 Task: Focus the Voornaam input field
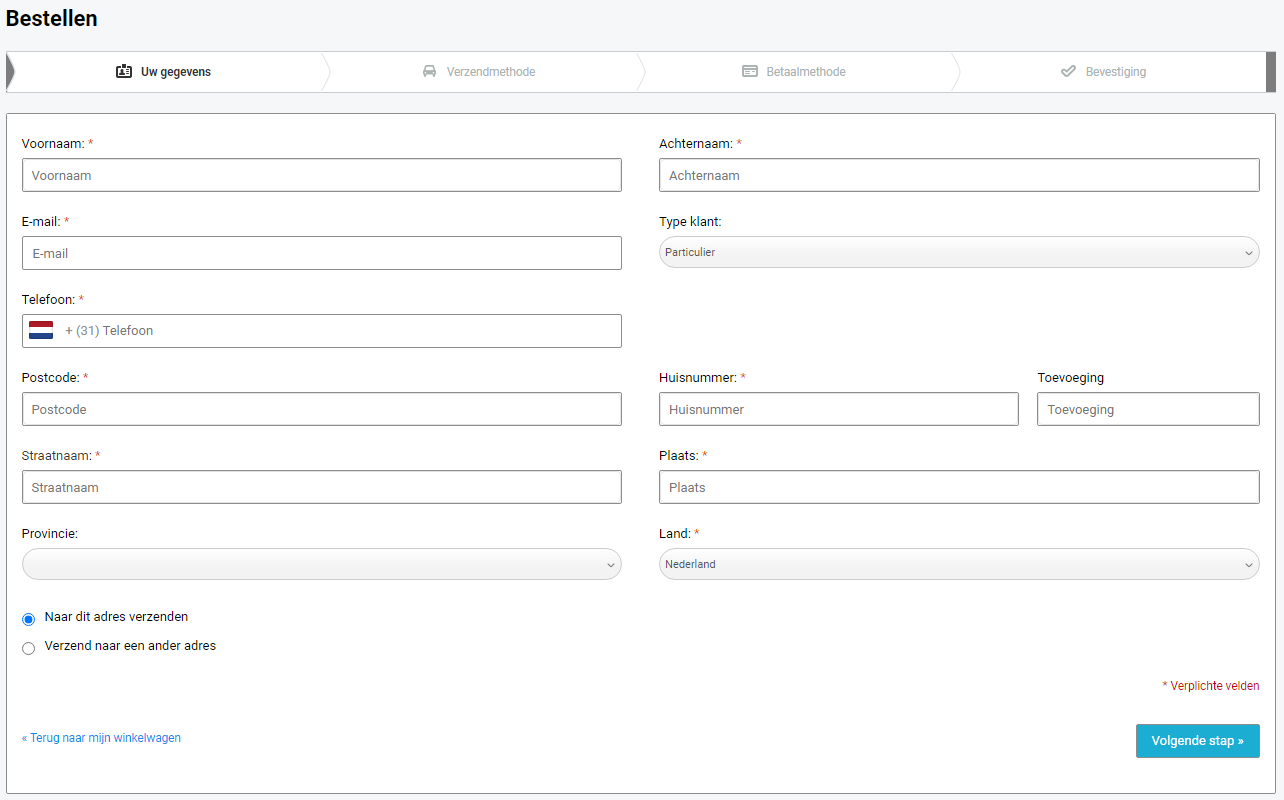[321, 176]
